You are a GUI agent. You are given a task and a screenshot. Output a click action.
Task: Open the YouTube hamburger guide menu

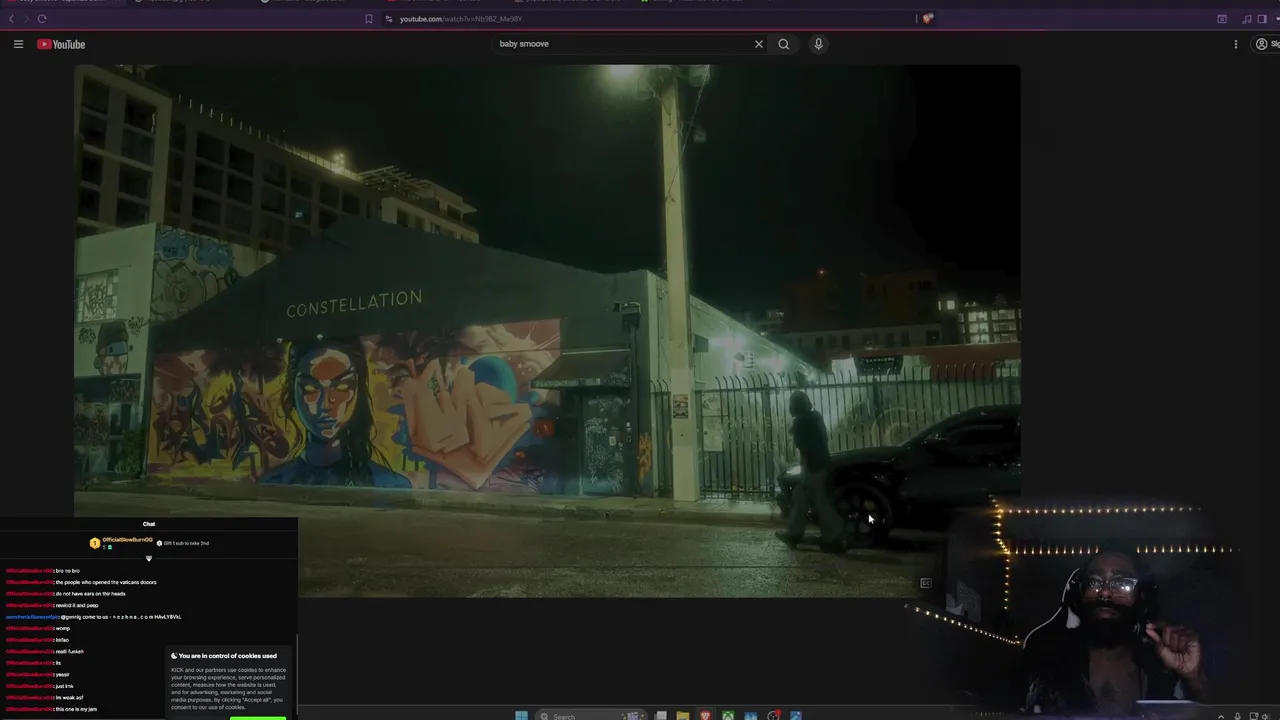[x=18, y=44]
